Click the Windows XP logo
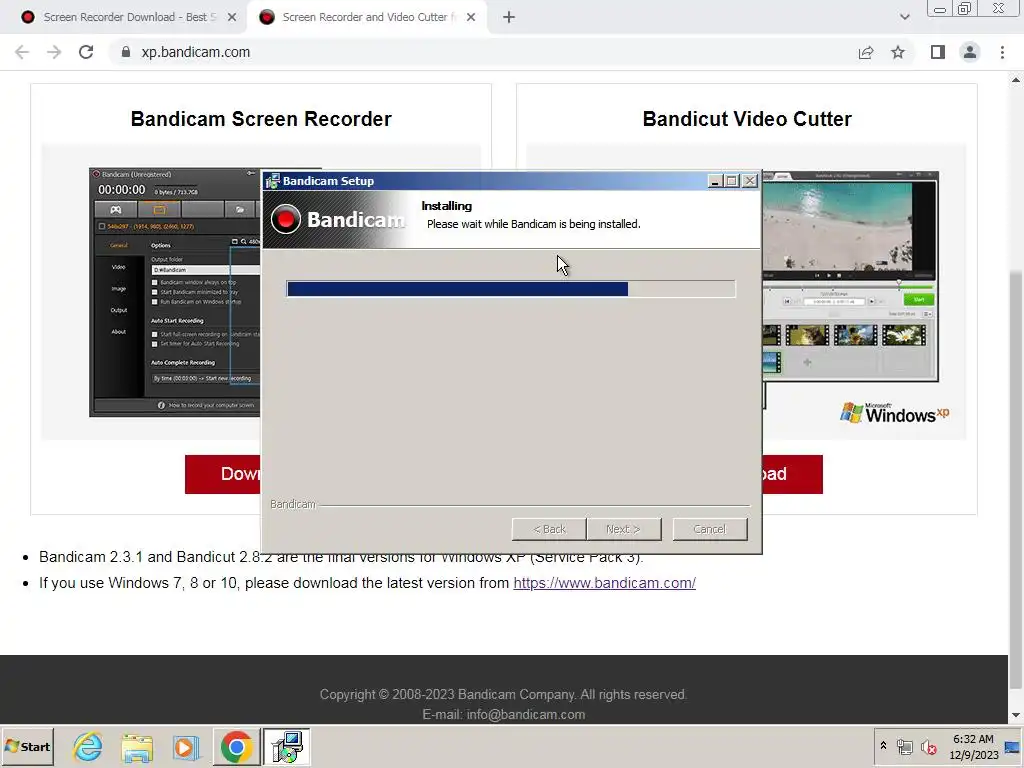The width and height of the screenshot is (1024, 768). 894,413
